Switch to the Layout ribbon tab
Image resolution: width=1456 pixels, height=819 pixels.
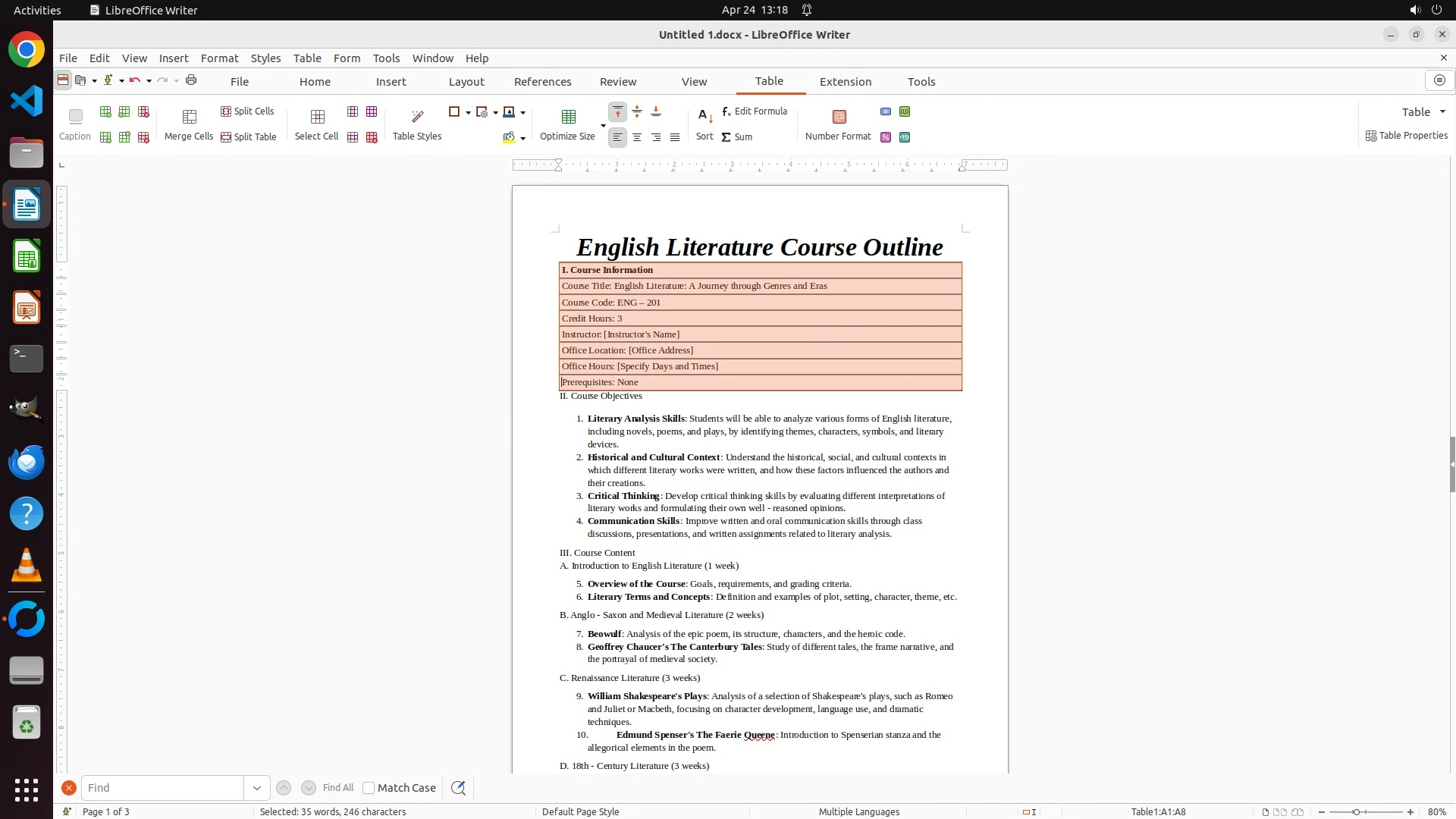tap(466, 82)
